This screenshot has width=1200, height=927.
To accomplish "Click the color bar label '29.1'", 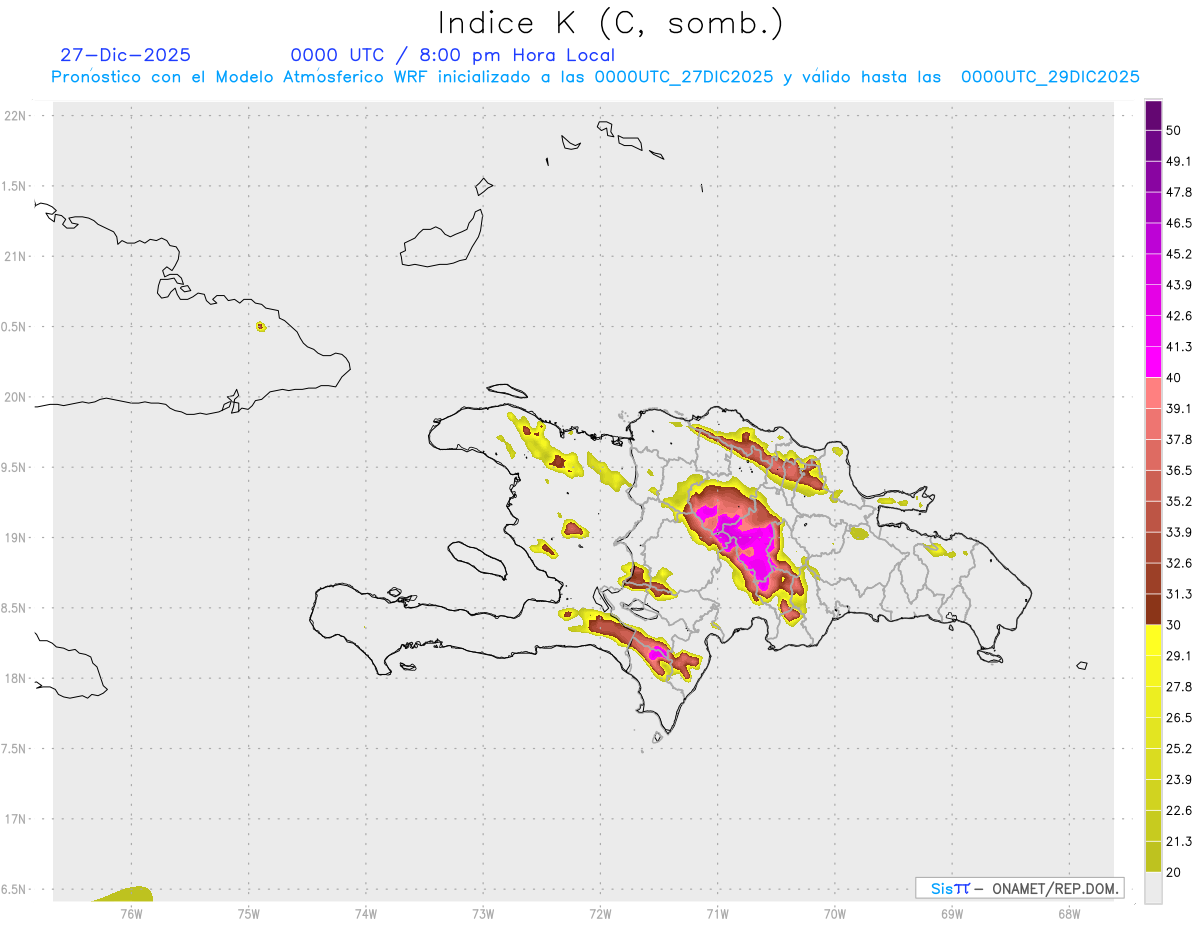I will [1179, 655].
